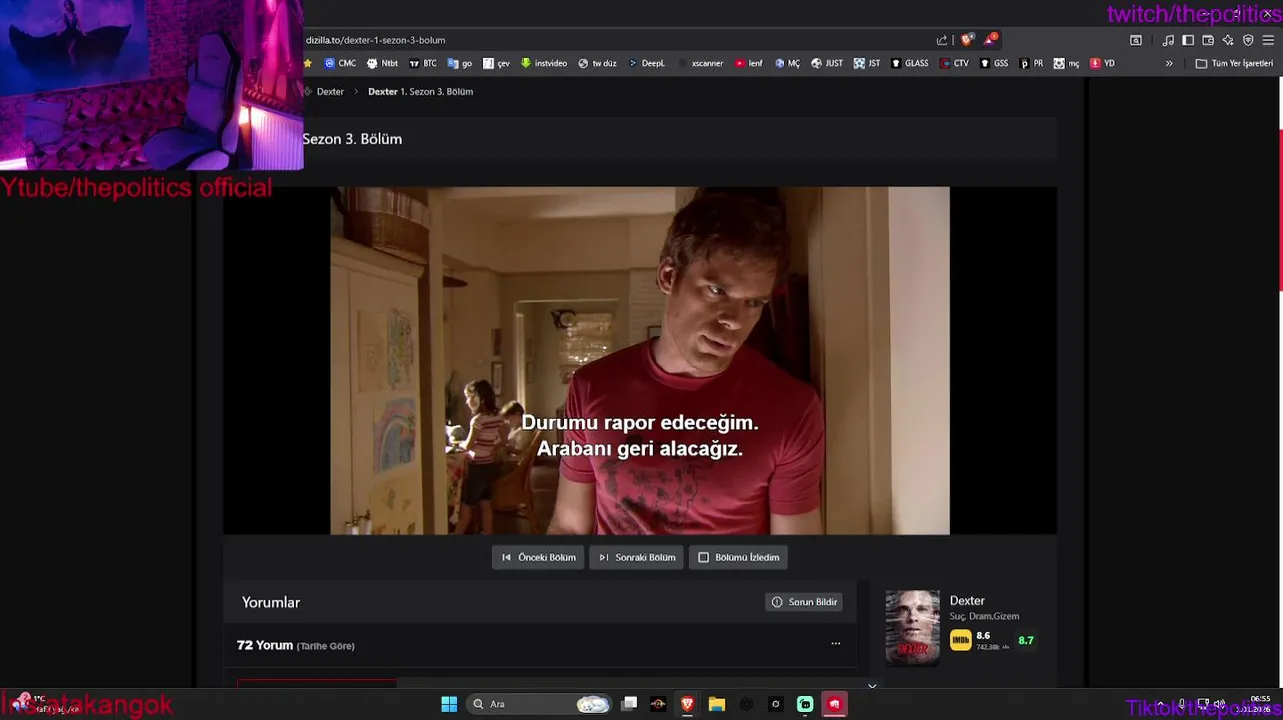Click the 8.7 green site rating
This screenshot has width=1283, height=720.
click(x=1026, y=640)
